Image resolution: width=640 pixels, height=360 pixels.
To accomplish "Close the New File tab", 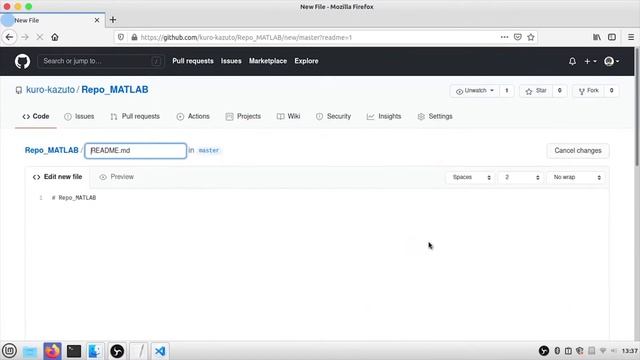I will coord(97,20).
